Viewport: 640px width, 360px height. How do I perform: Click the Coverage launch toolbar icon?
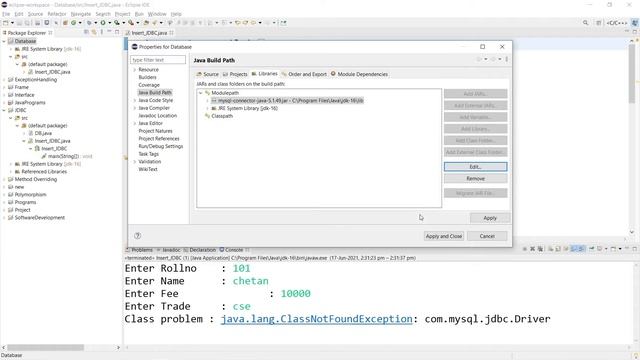(117, 23)
